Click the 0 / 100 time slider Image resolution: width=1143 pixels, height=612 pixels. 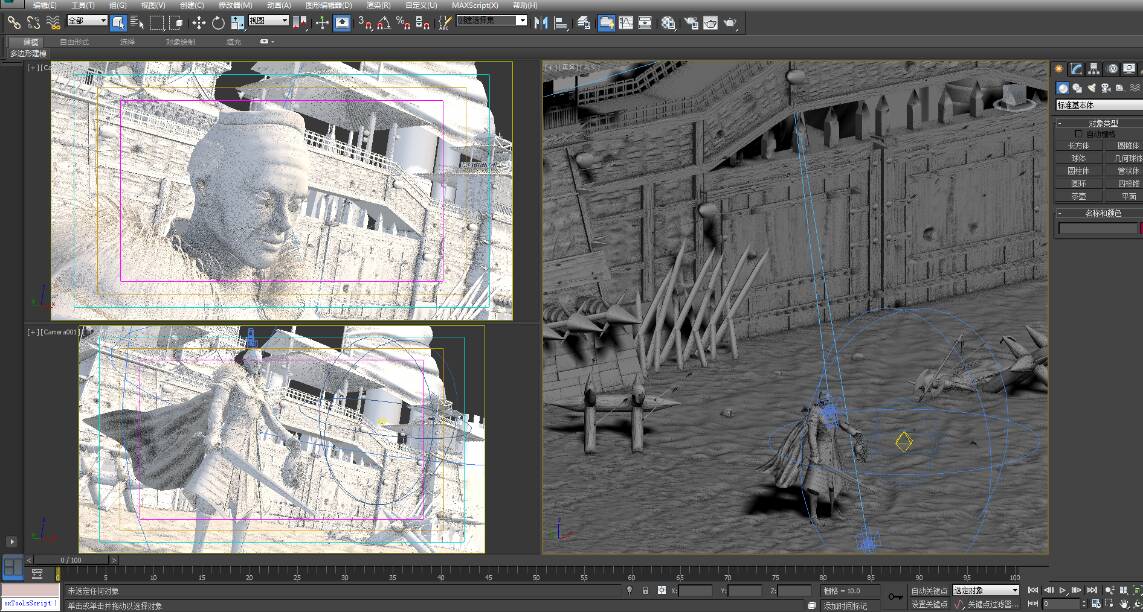click(x=71, y=560)
